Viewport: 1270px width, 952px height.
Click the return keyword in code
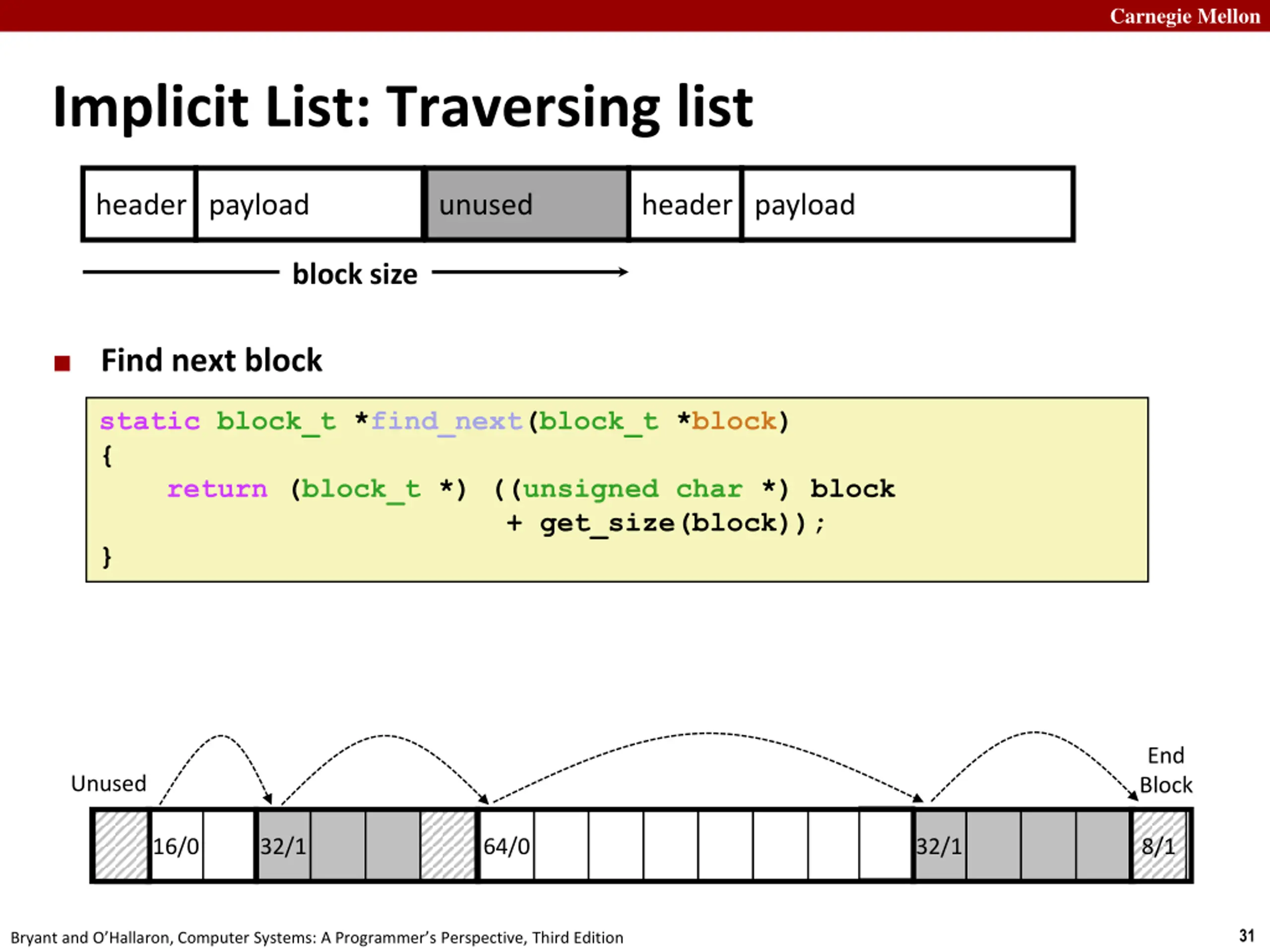[217, 489]
